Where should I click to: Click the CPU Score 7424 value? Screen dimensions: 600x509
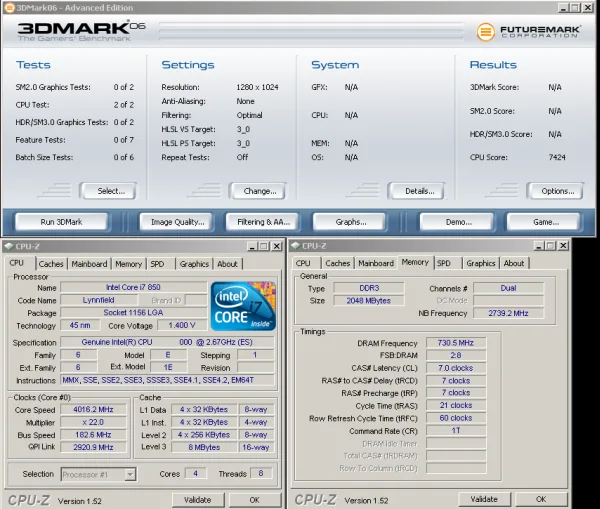pos(557,157)
